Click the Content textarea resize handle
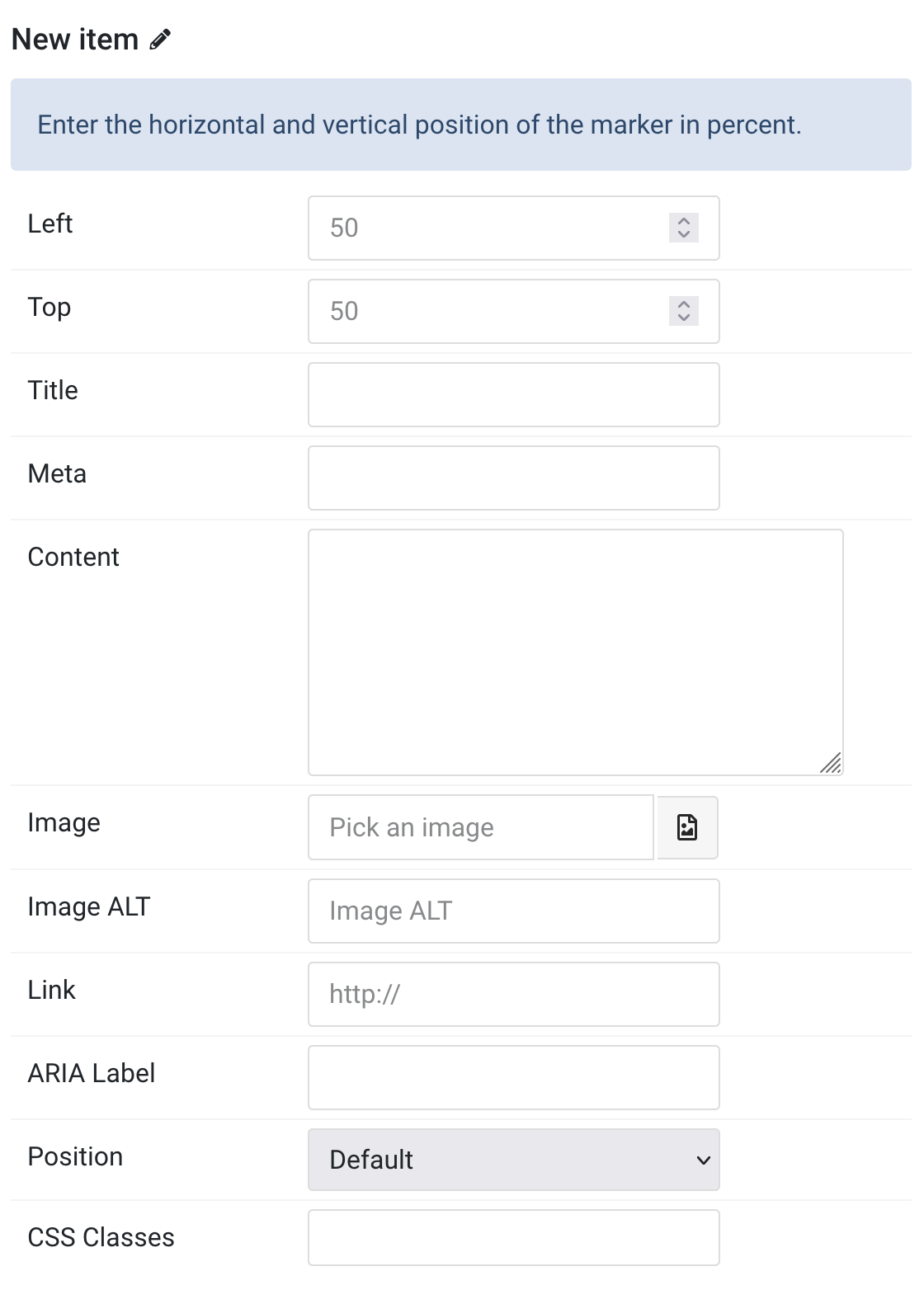The image size is (924, 1290). coord(831,763)
